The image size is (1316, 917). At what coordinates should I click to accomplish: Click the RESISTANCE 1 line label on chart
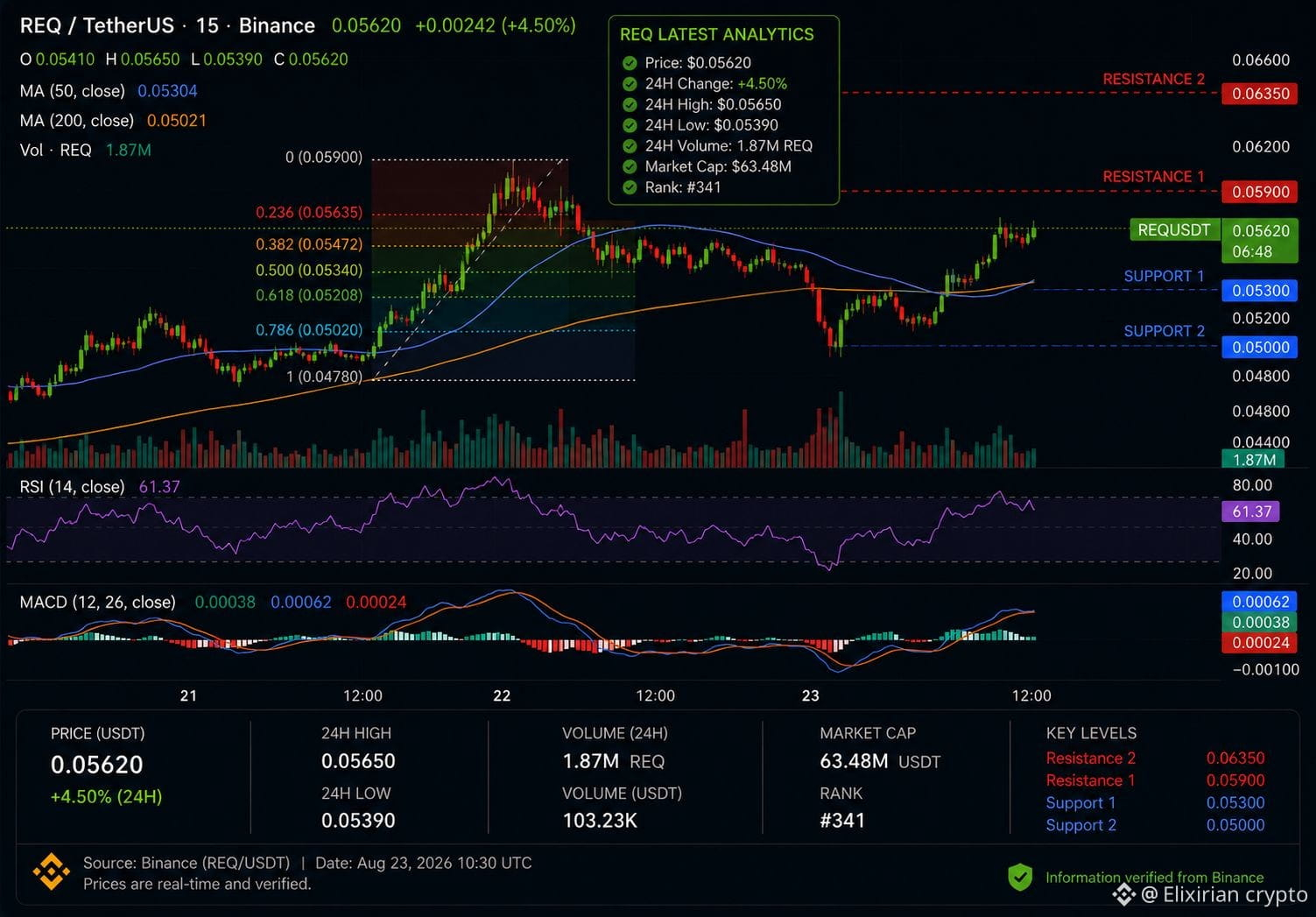(x=1153, y=177)
